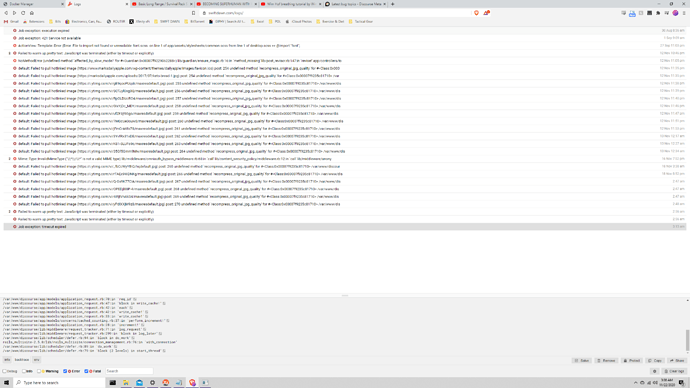Switch to the BECOMING SUPERHUMAN tab

225,4
